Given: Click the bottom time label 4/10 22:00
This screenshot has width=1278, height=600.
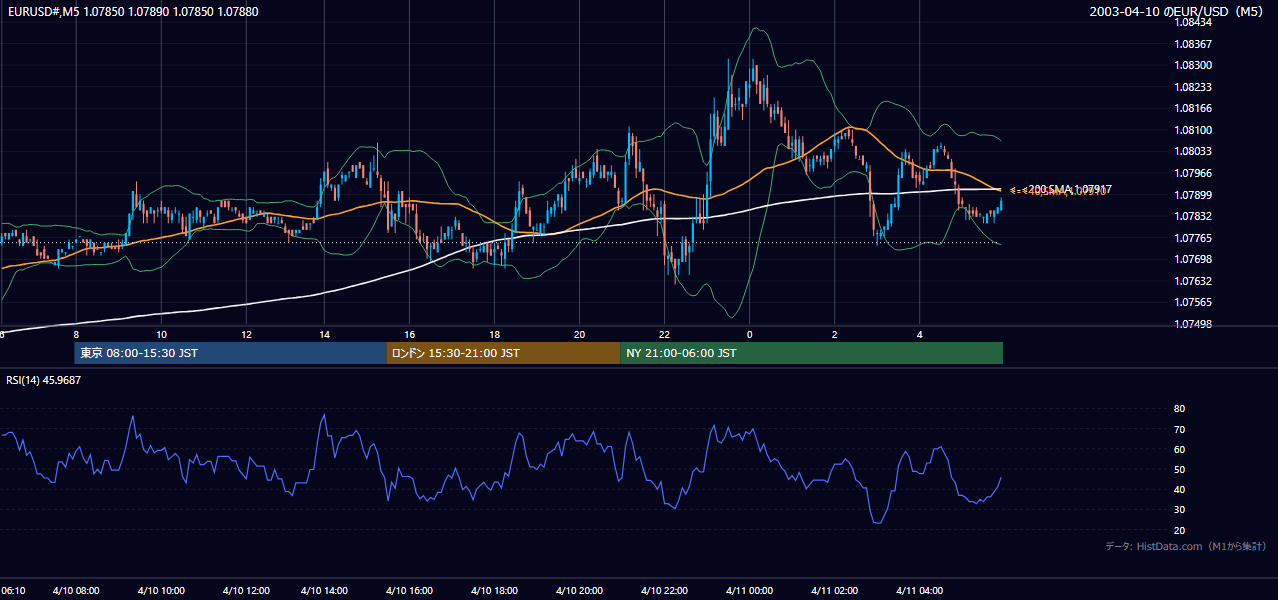Looking at the screenshot, I should coord(664,591).
